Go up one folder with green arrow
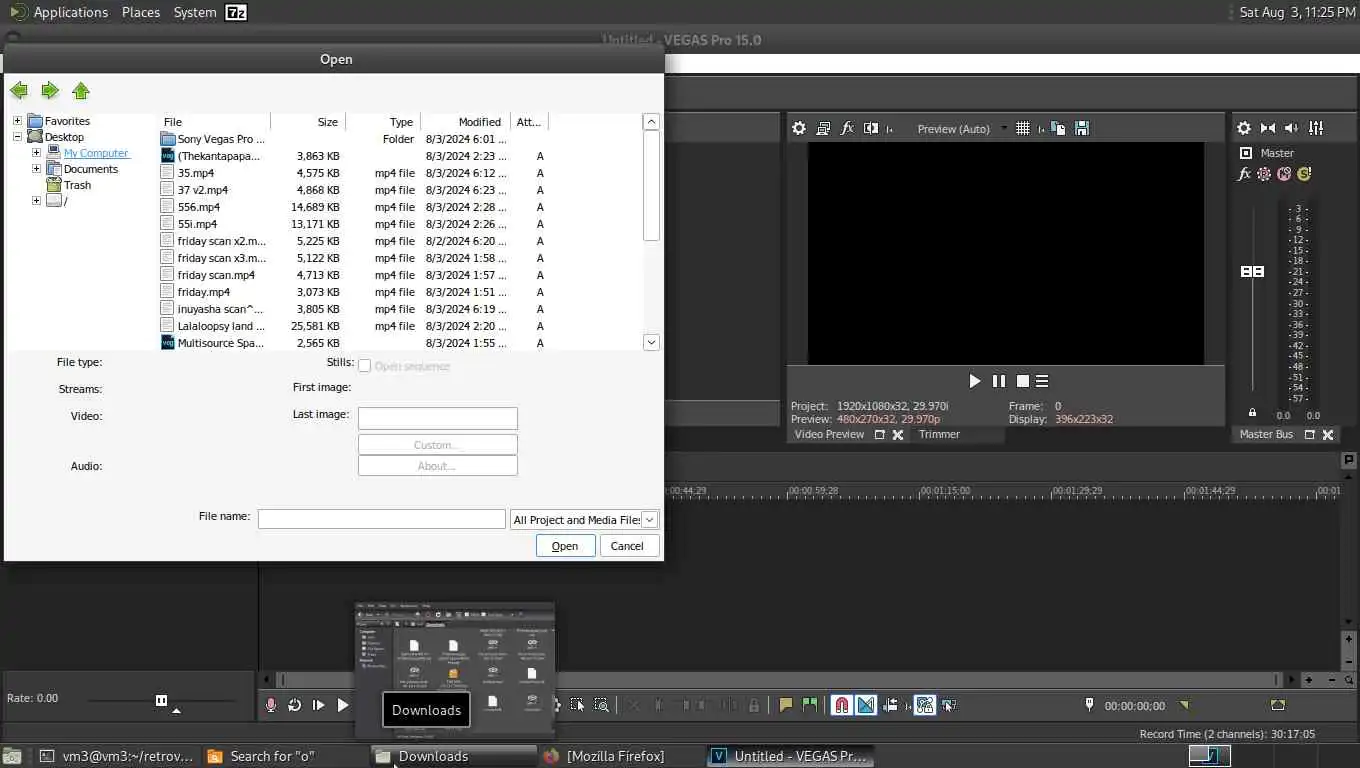The width and height of the screenshot is (1360, 768). click(x=81, y=91)
